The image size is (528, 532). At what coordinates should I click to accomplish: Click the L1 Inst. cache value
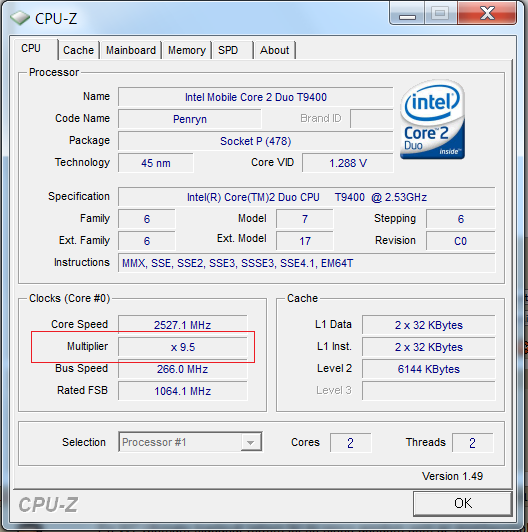click(x=429, y=347)
